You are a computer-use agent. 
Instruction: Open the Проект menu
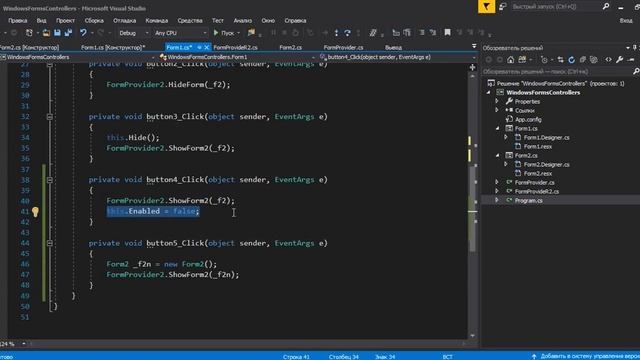pos(65,20)
